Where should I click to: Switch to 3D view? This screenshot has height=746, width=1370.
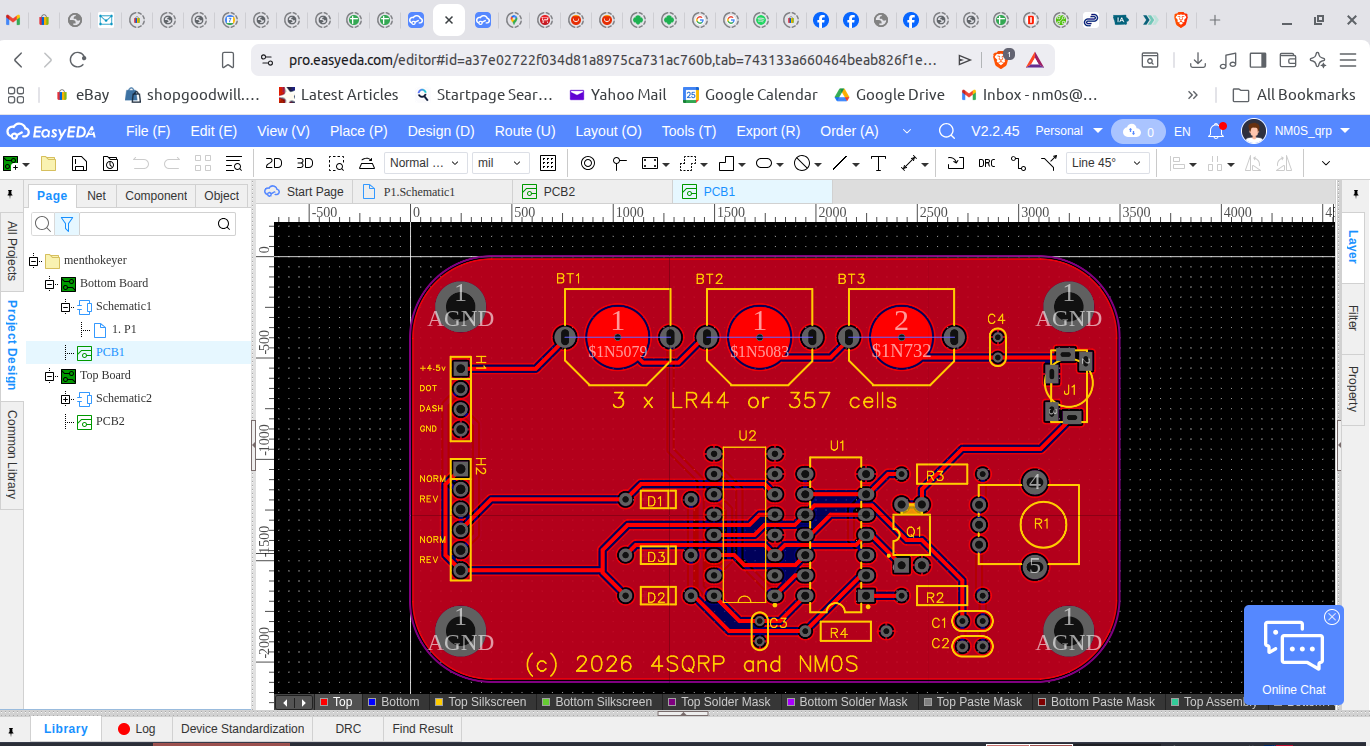click(x=305, y=163)
